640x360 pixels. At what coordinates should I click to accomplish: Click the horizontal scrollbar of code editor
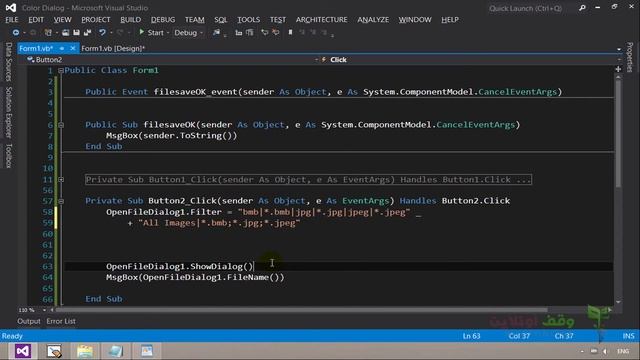pyautogui.click(x=301, y=310)
